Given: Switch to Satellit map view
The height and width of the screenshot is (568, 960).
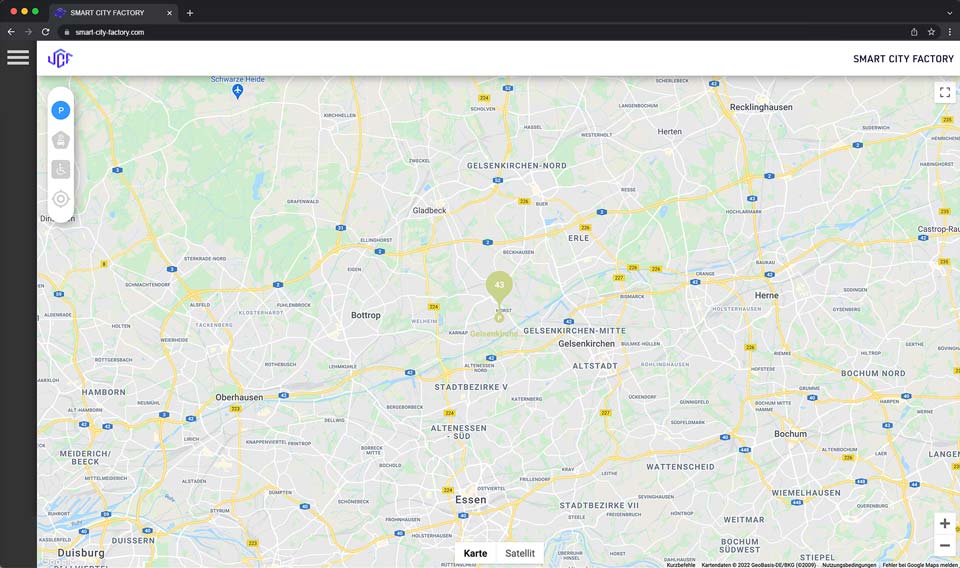Looking at the screenshot, I should pos(520,553).
